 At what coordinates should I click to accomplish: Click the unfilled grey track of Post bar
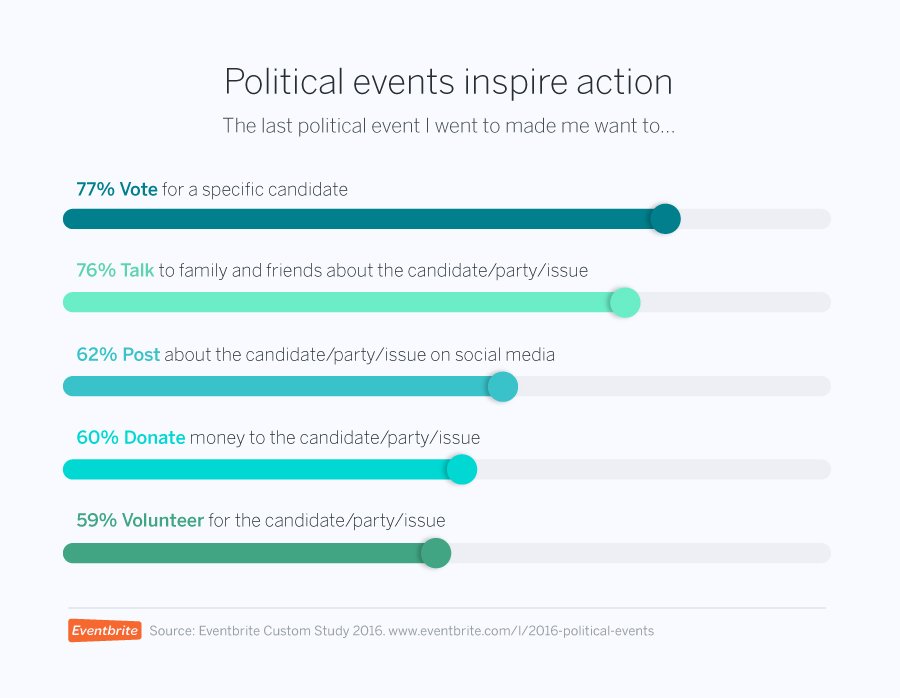[674, 386]
